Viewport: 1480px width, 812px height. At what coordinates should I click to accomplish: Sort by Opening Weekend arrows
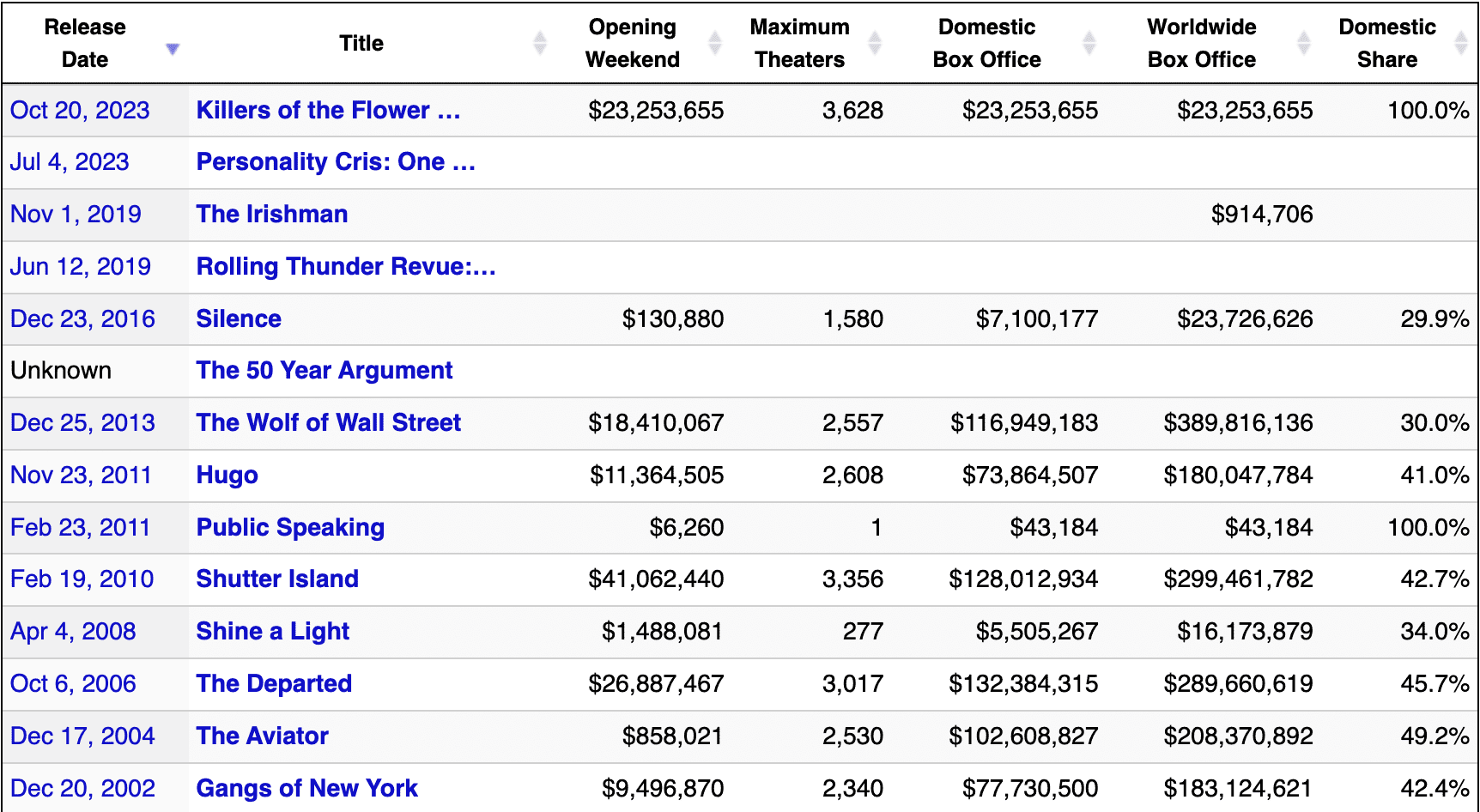click(715, 43)
